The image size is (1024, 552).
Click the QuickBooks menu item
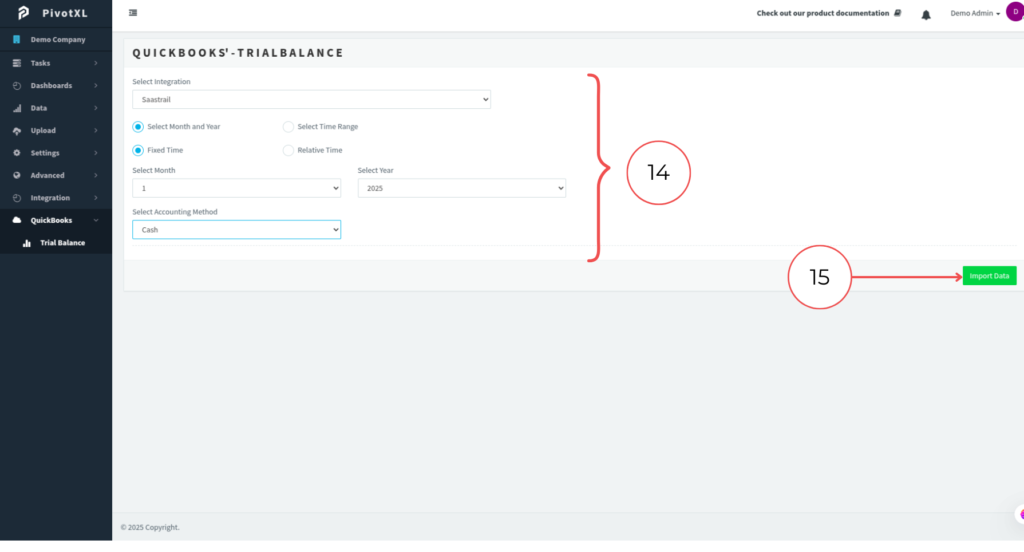click(x=56, y=220)
